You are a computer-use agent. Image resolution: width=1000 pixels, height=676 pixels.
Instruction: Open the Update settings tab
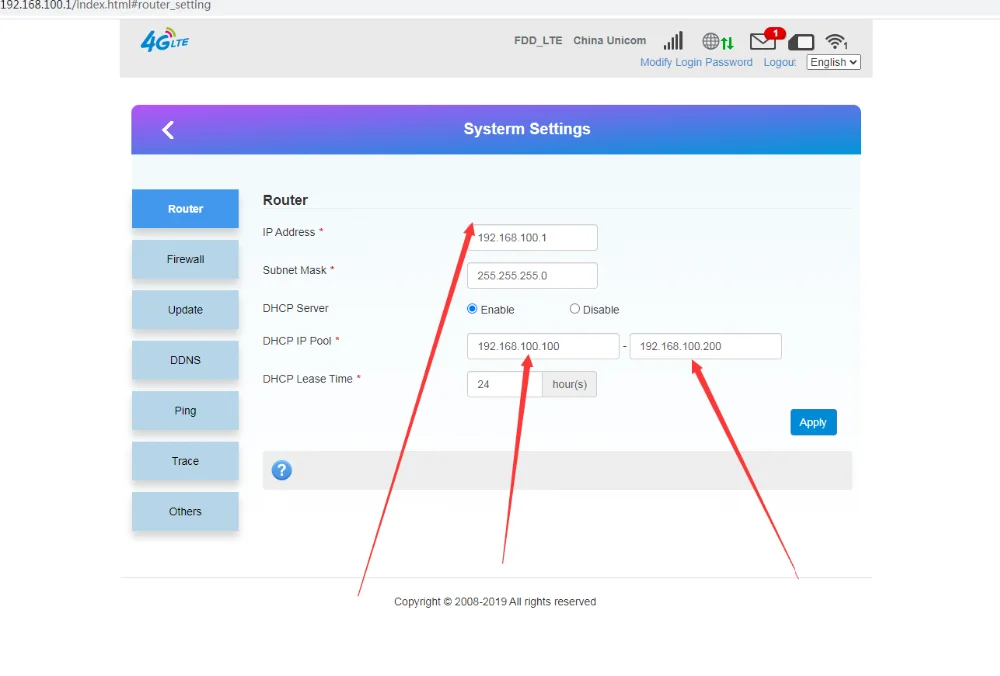click(x=186, y=309)
